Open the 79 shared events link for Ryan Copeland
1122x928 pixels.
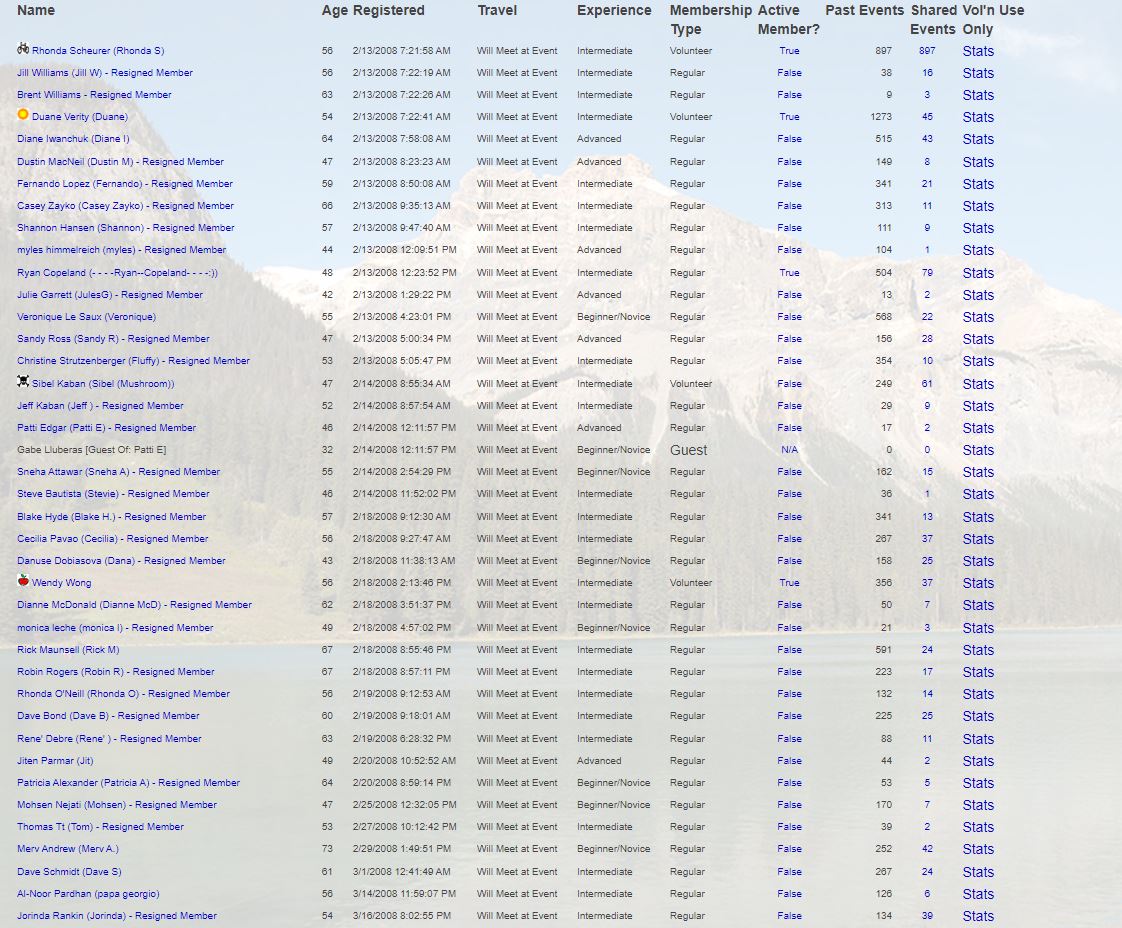tap(927, 273)
